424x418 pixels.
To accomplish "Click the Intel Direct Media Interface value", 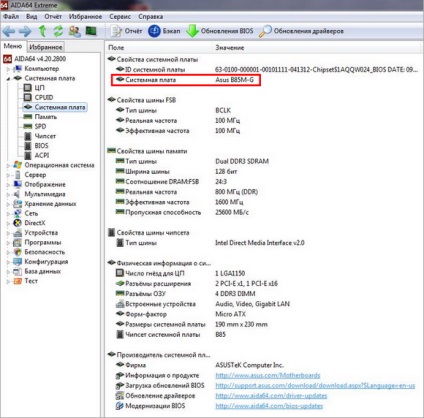I will click(260, 243).
